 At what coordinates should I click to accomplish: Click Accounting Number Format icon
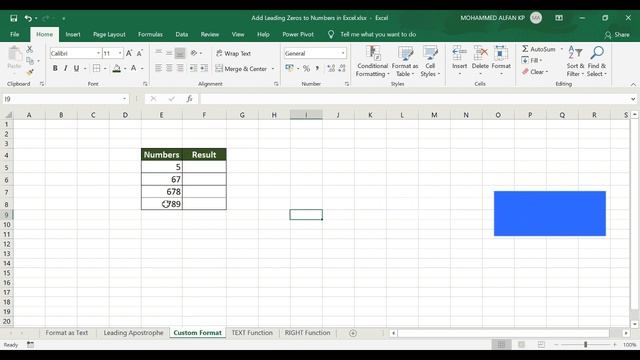click(x=289, y=68)
